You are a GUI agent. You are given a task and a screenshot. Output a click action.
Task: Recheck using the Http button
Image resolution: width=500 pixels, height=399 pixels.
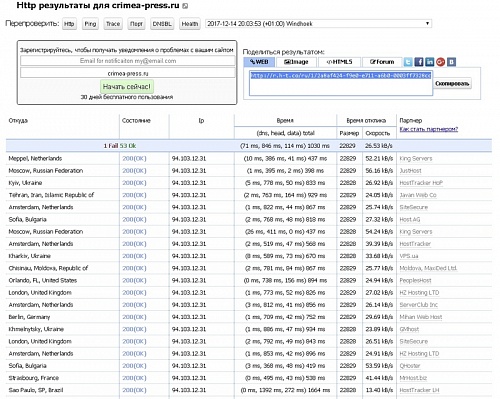(69, 24)
